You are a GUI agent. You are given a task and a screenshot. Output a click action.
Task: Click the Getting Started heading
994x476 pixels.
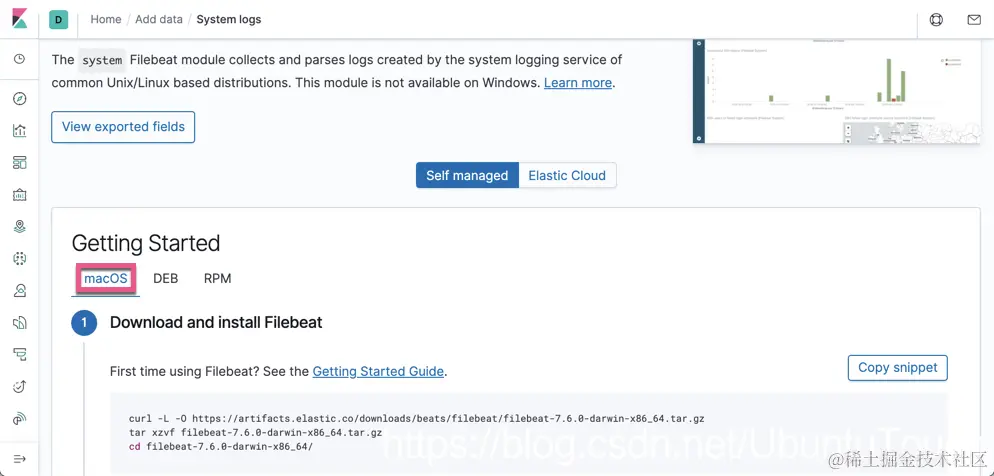[x=146, y=243]
